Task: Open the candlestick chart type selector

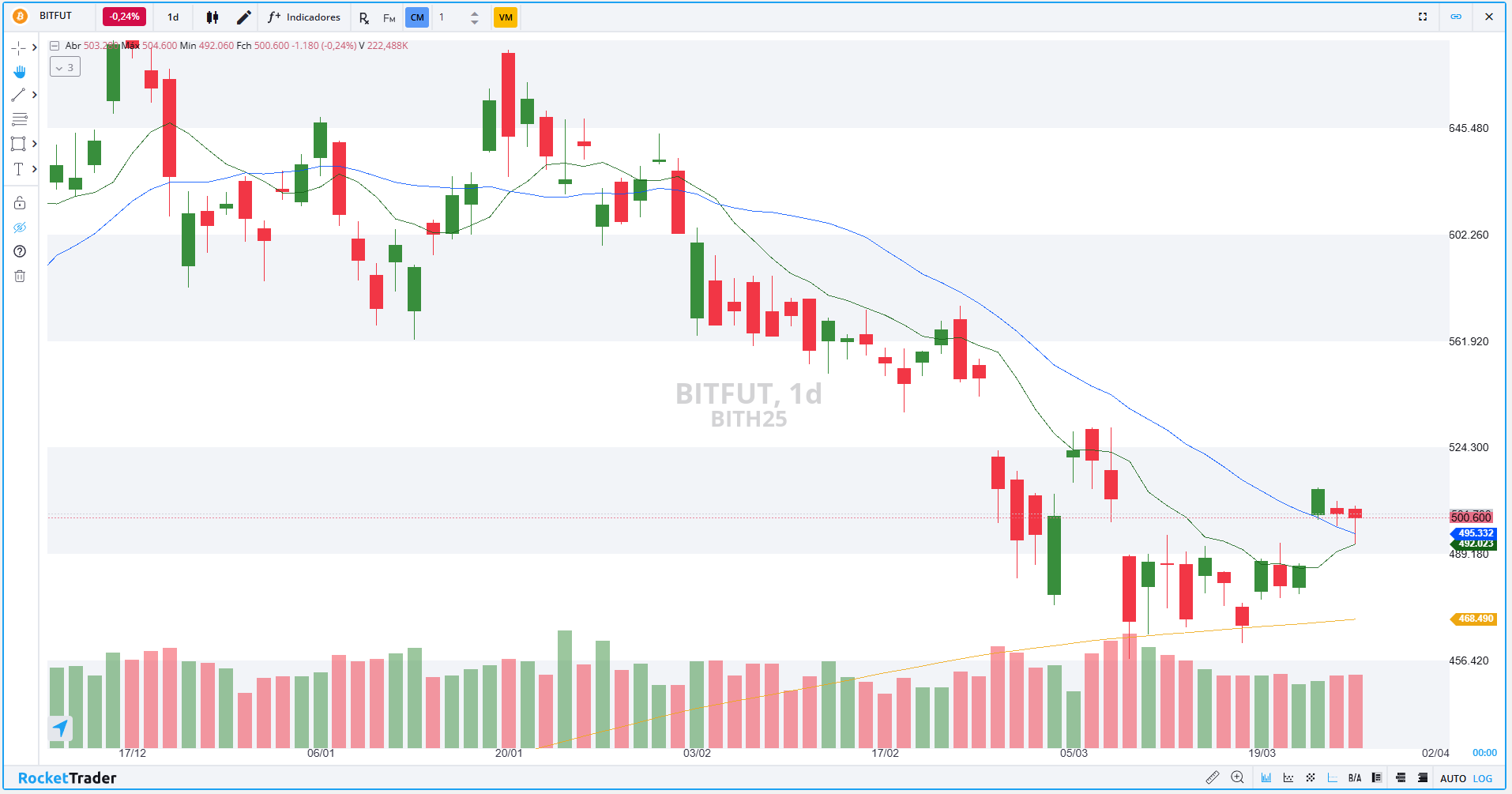Action: (x=213, y=17)
